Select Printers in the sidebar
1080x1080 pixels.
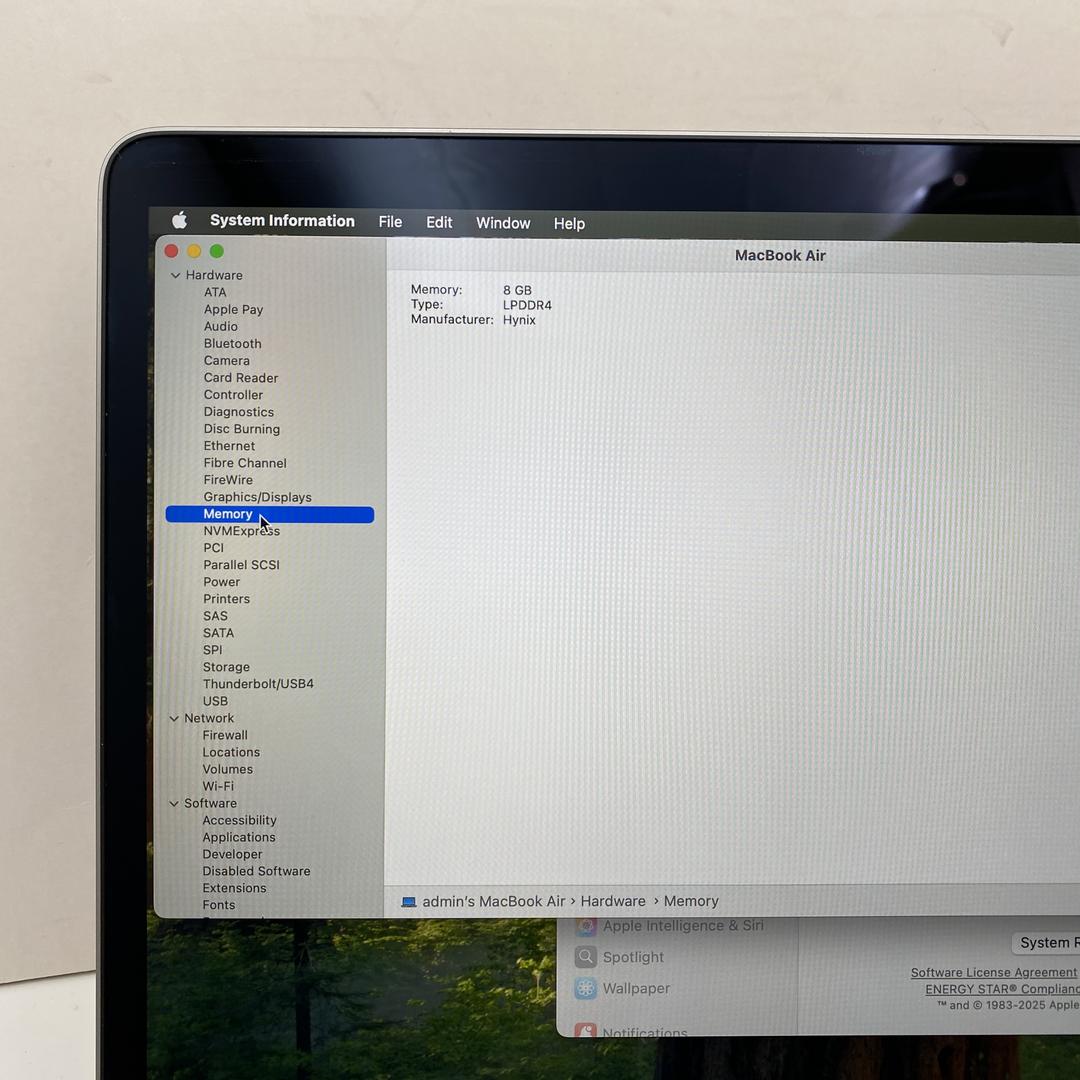pos(227,599)
